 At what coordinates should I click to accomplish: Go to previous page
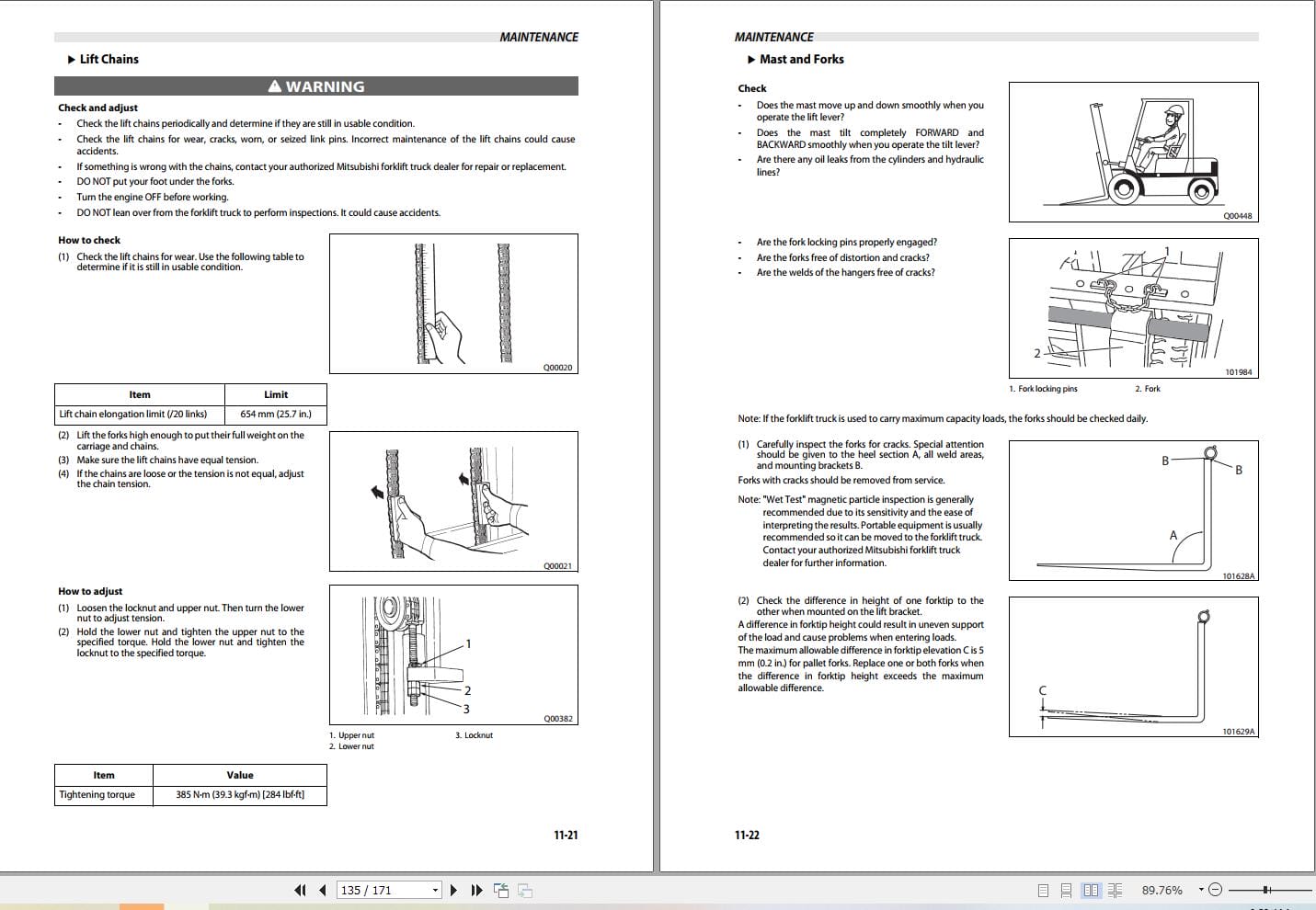(x=323, y=890)
